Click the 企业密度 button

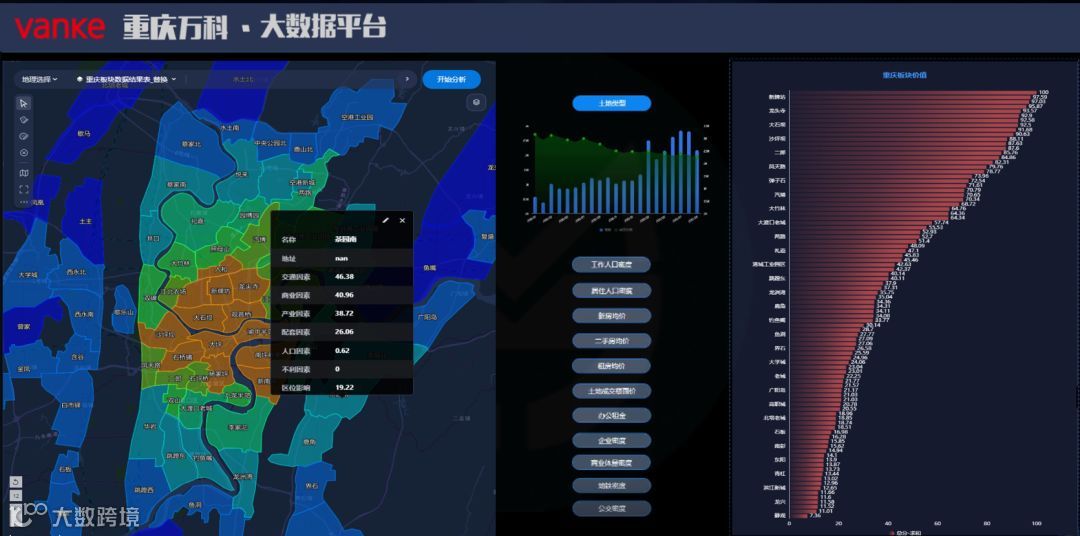(x=612, y=440)
